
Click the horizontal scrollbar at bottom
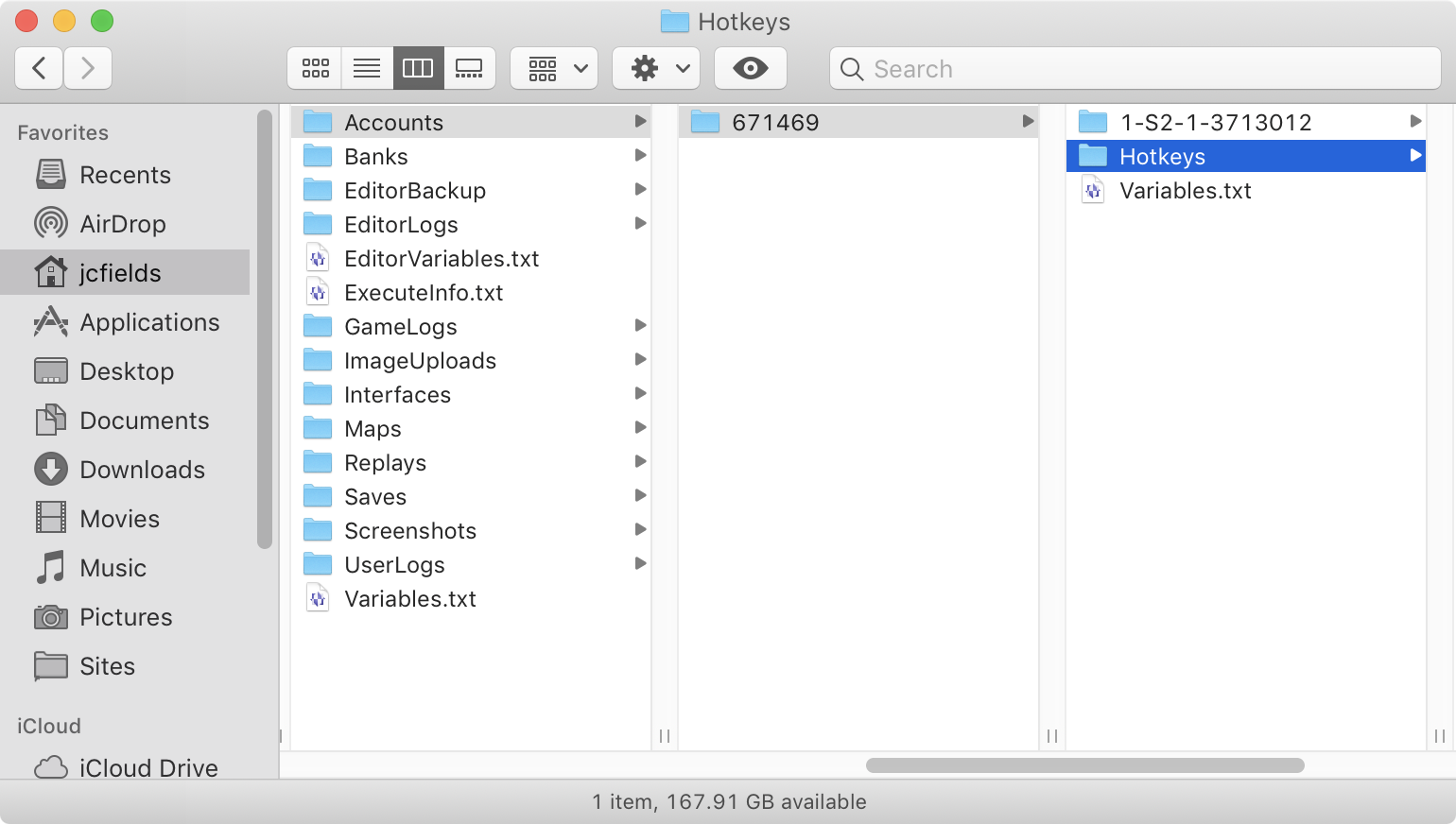pos(1084,765)
